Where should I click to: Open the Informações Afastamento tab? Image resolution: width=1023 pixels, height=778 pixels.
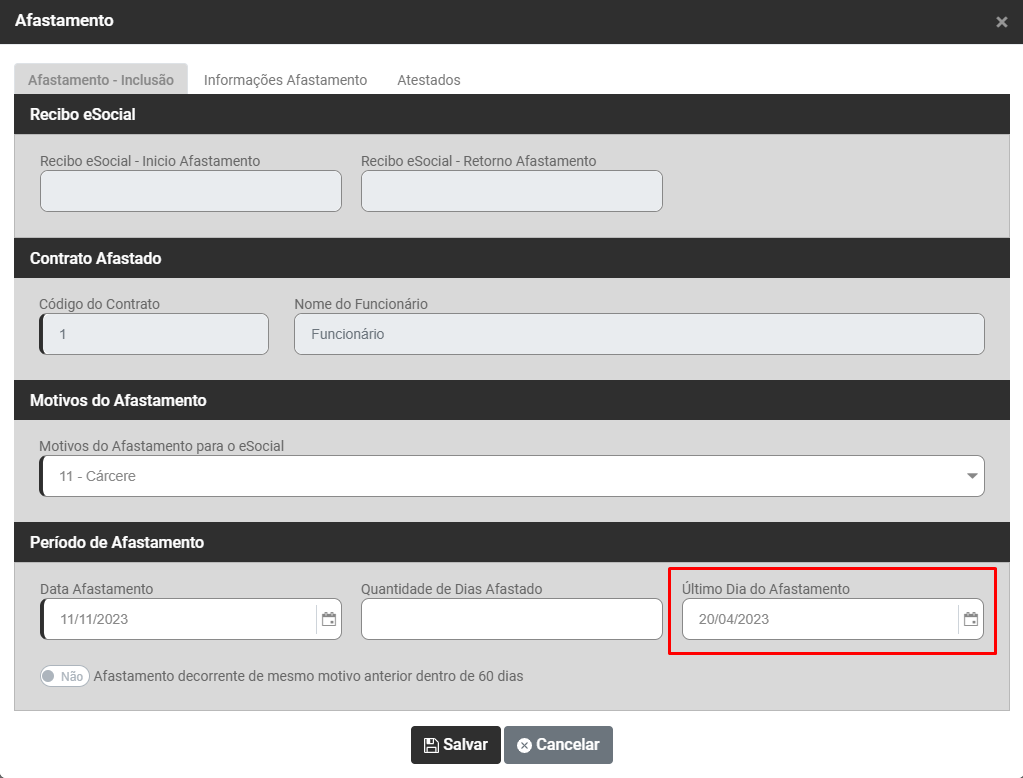click(285, 80)
